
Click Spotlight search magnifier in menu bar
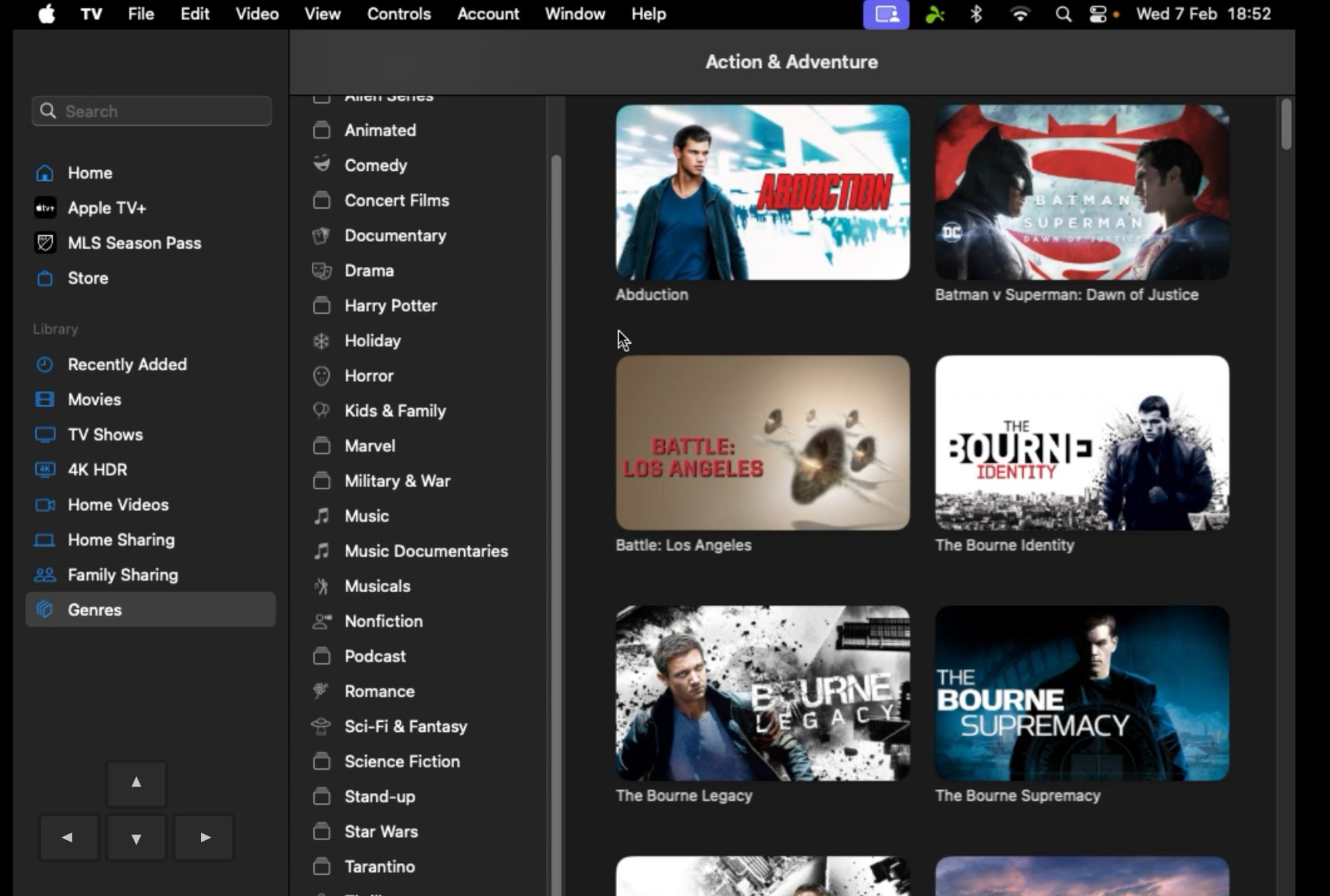[x=1063, y=14]
